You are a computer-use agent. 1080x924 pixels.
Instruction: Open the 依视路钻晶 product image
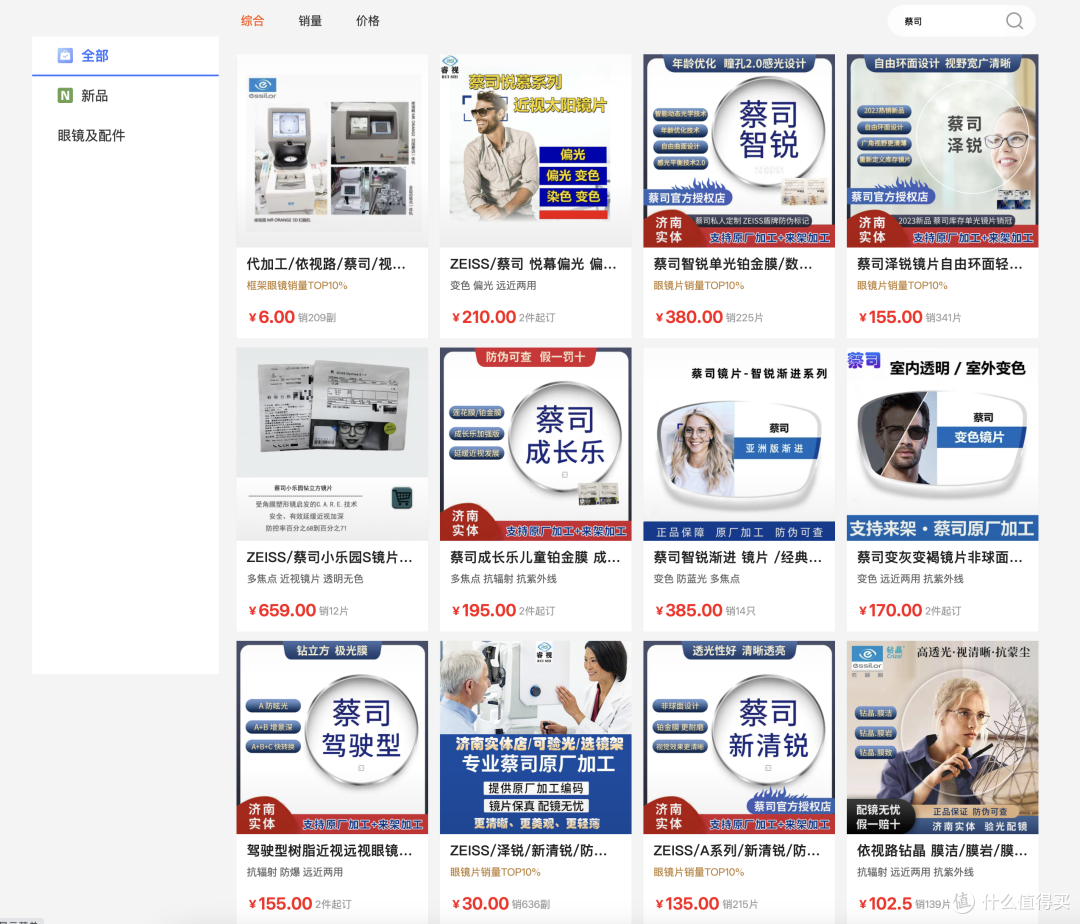click(942, 737)
